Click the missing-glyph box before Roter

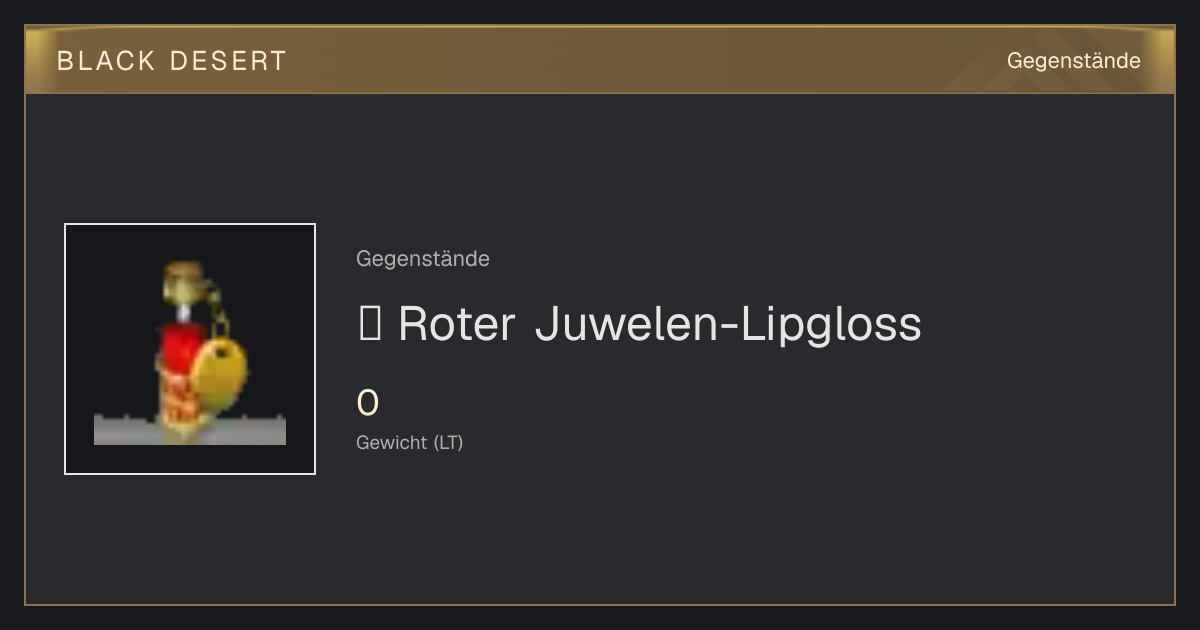point(370,324)
